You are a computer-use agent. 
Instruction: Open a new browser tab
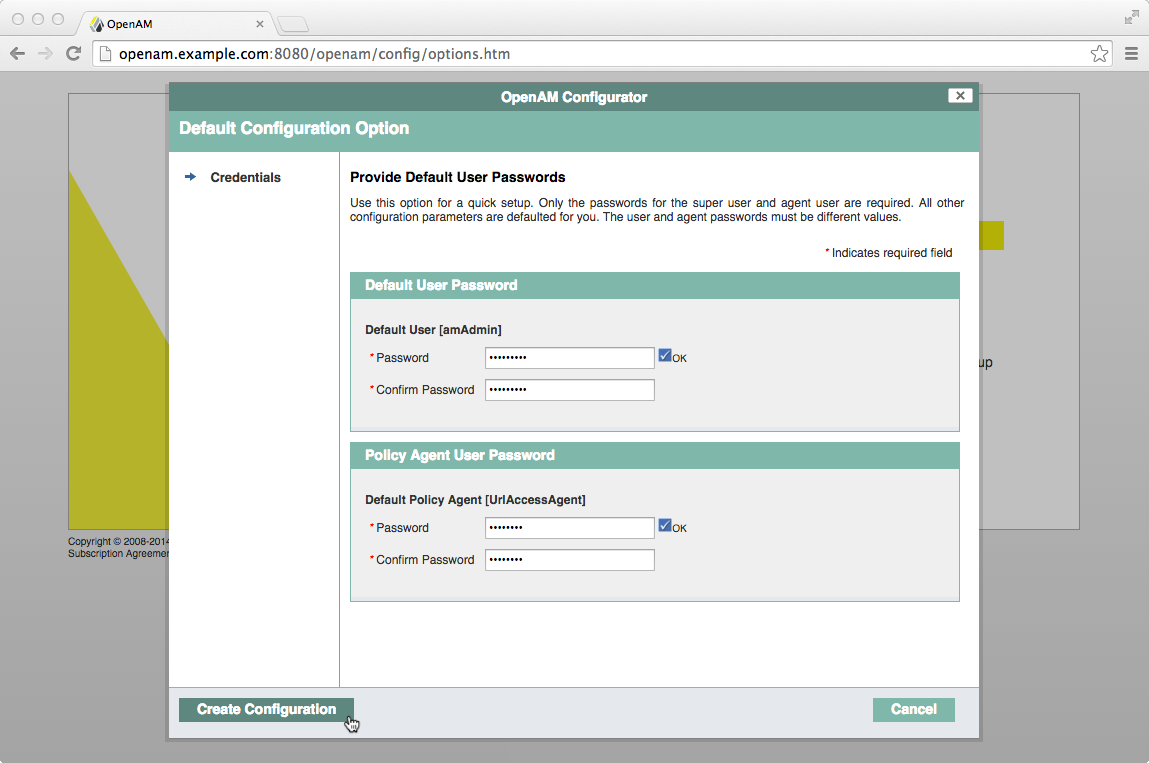click(x=293, y=24)
